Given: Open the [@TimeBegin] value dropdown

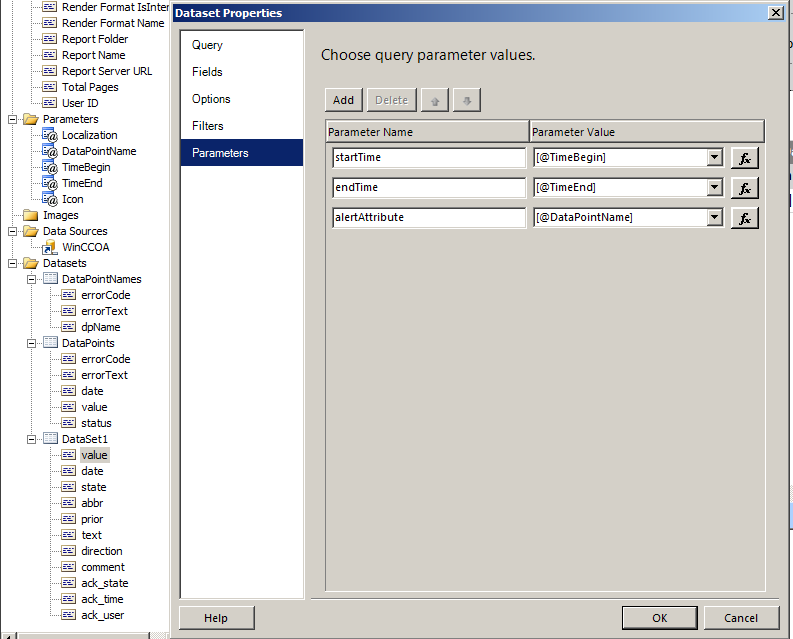Looking at the screenshot, I should tap(714, 158).
